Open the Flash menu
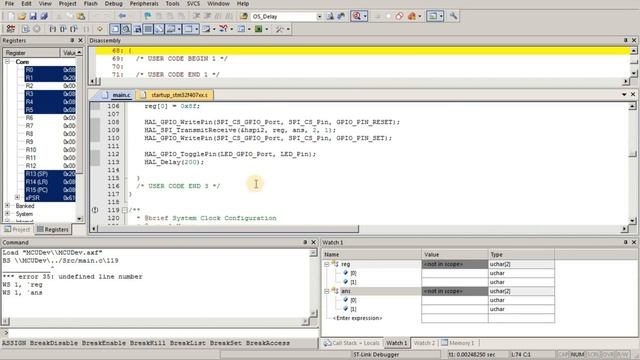The height and width of the screenshot is (360, 640). point(90,4)
